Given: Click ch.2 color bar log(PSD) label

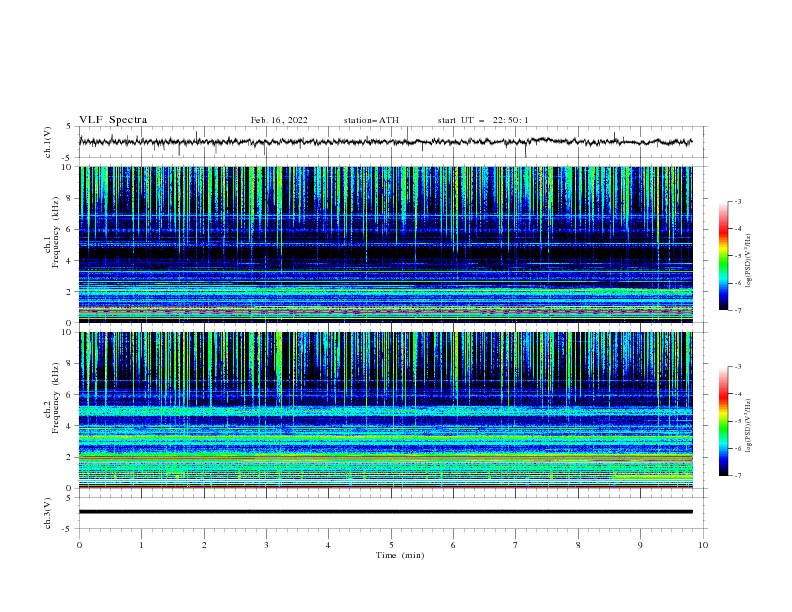Looking at the screenshot, I should click(749, 426).
